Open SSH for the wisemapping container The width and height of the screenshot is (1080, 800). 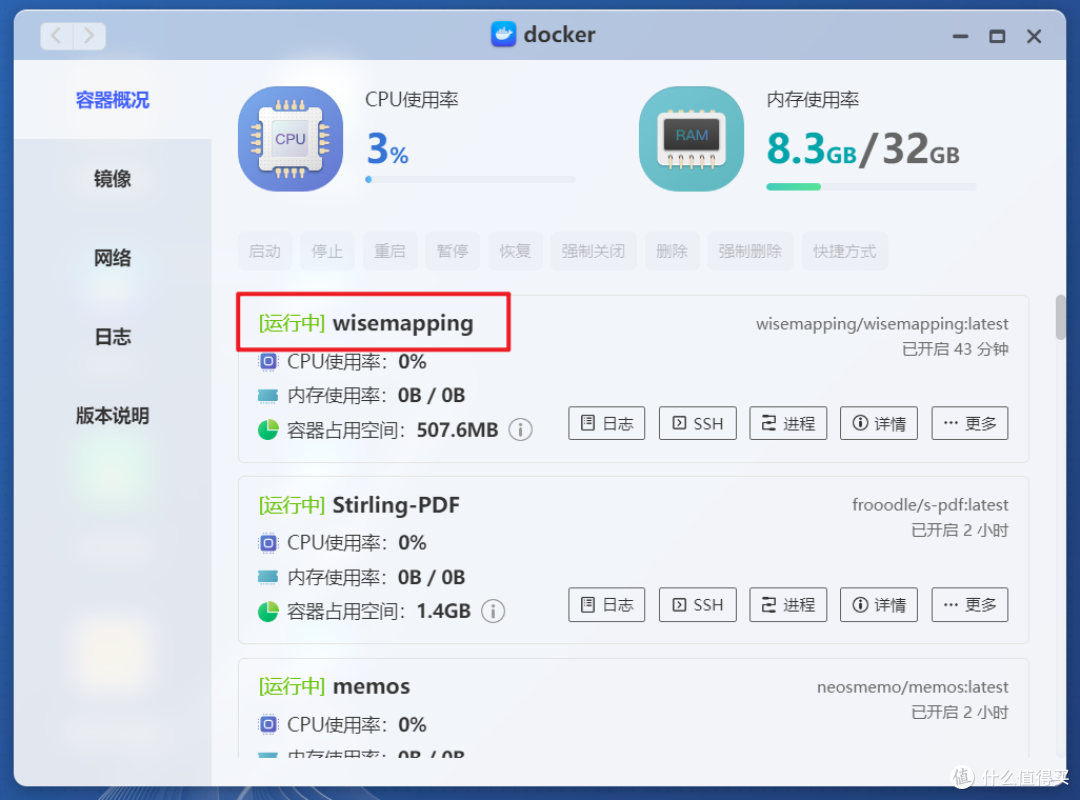point(697,422)
